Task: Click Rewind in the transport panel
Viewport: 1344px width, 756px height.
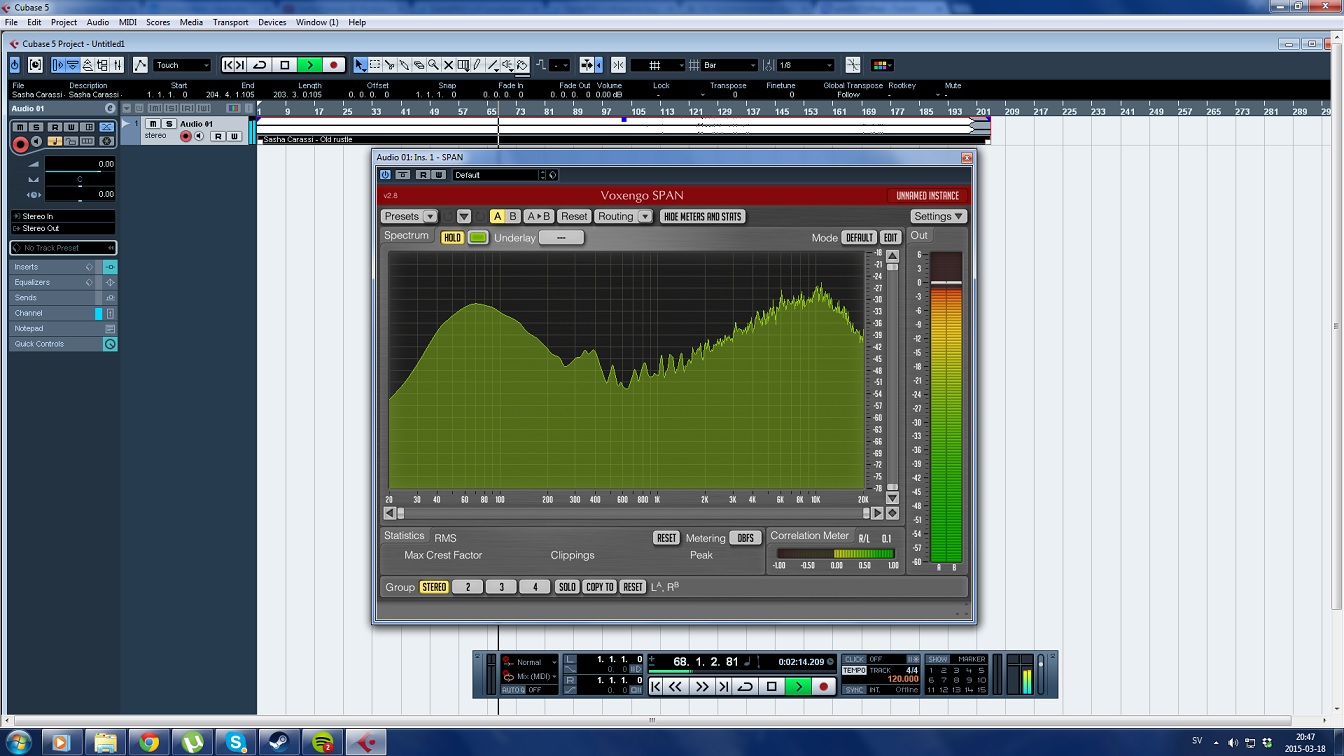Action: click(x=675, y=687)
